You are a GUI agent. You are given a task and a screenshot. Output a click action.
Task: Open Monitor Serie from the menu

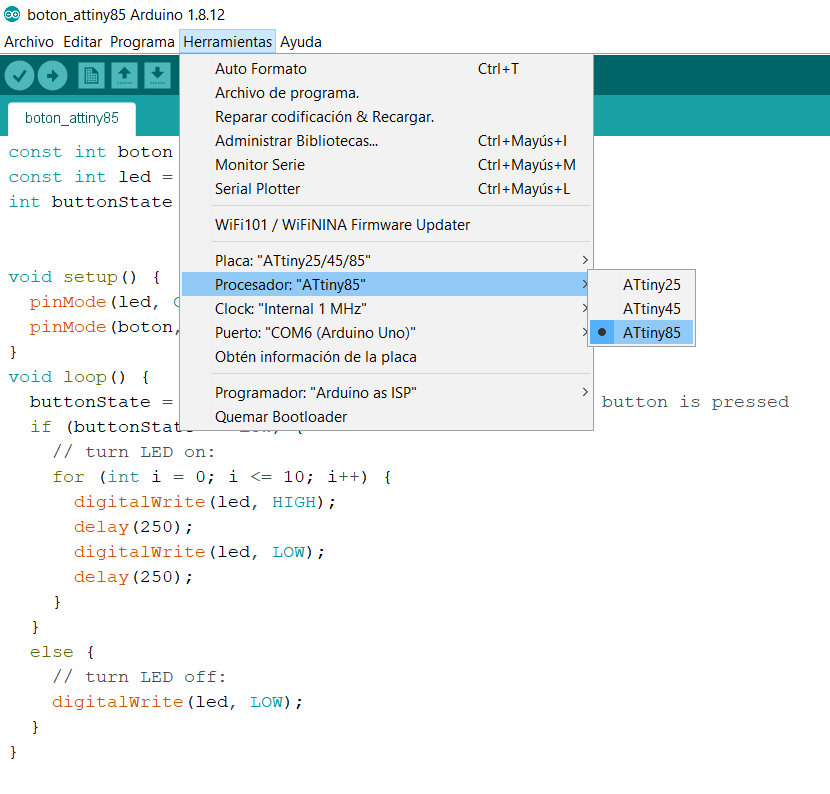[260, 165]
